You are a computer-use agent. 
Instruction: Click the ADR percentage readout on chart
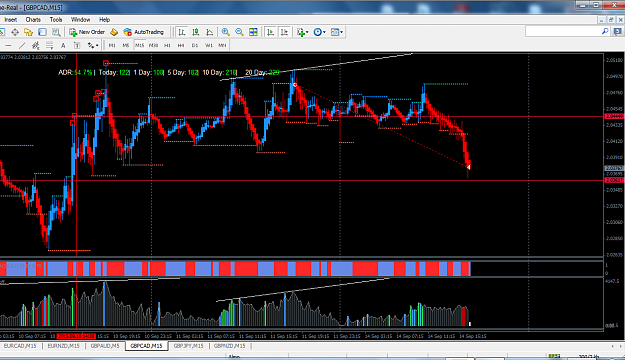75,73
